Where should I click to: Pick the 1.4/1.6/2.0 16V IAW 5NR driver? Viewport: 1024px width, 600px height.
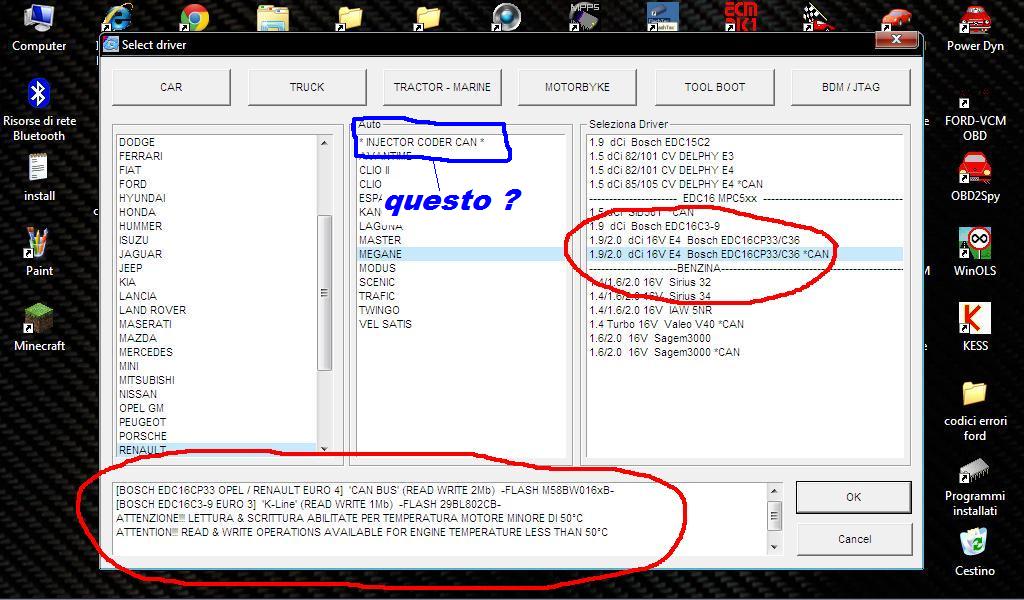point(650,310)
